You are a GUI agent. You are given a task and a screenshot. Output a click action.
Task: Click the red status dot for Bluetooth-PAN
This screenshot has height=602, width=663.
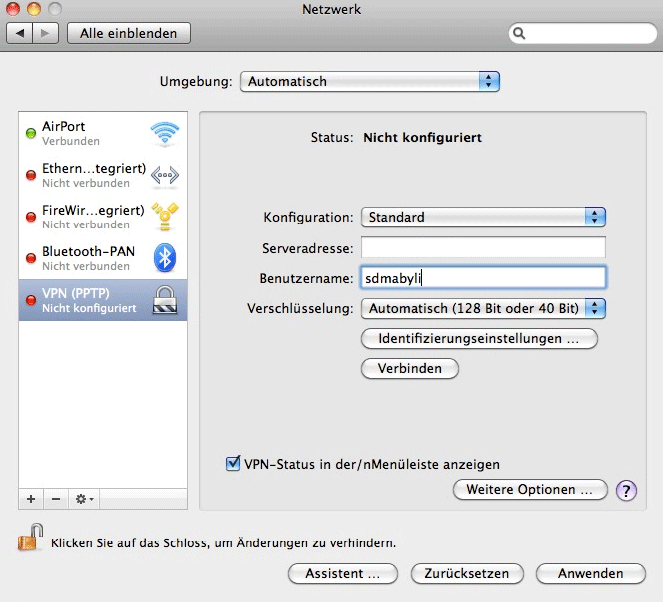[x=31, y=258]
